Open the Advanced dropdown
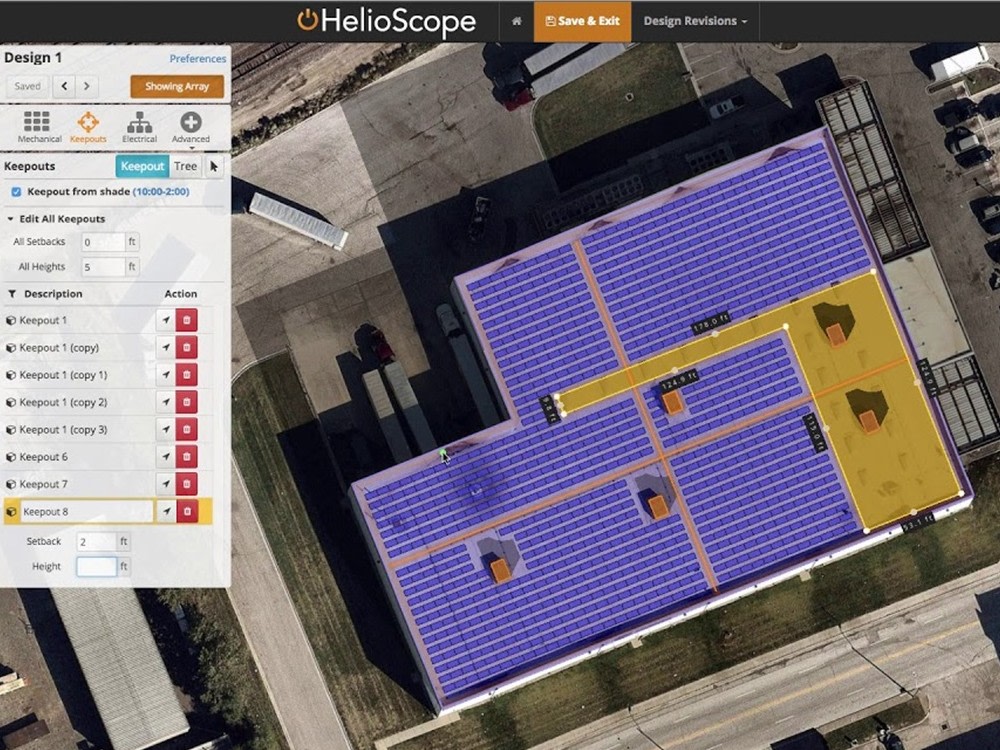 (190, 127)
